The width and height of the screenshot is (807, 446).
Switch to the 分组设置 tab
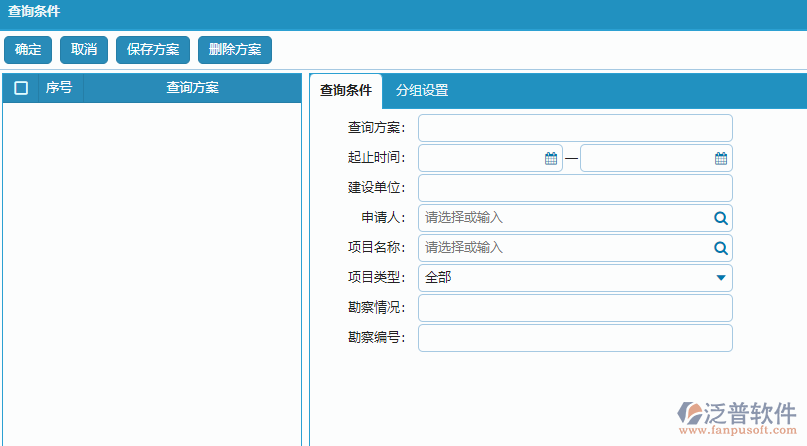[x=421, y=90]
